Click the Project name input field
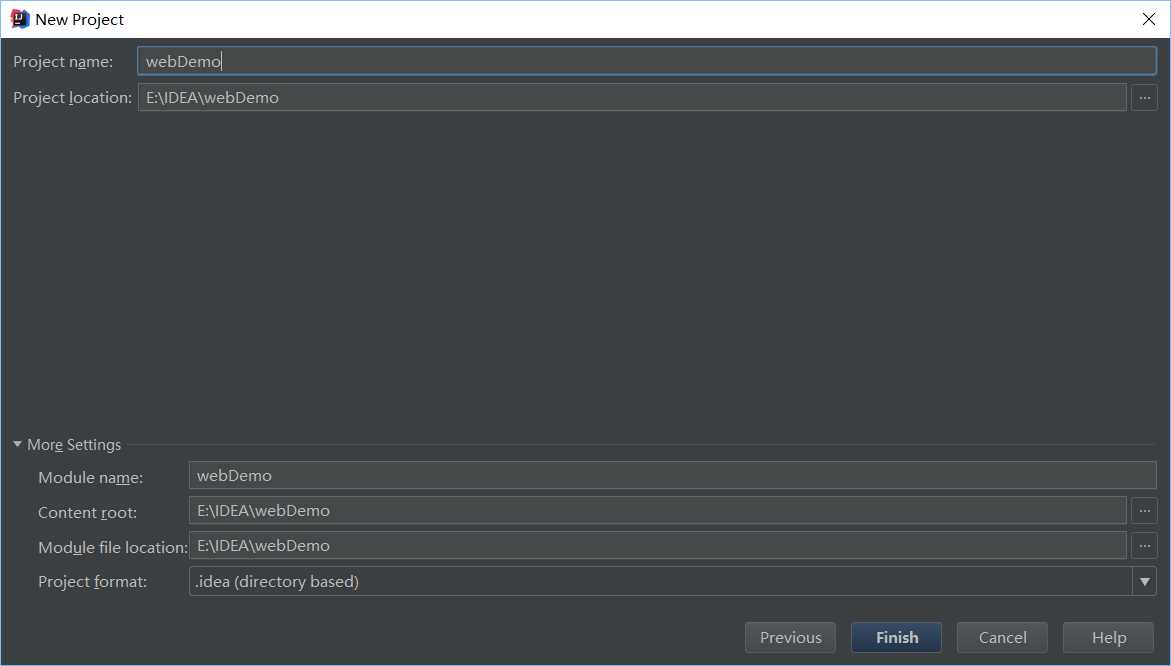 647,61
